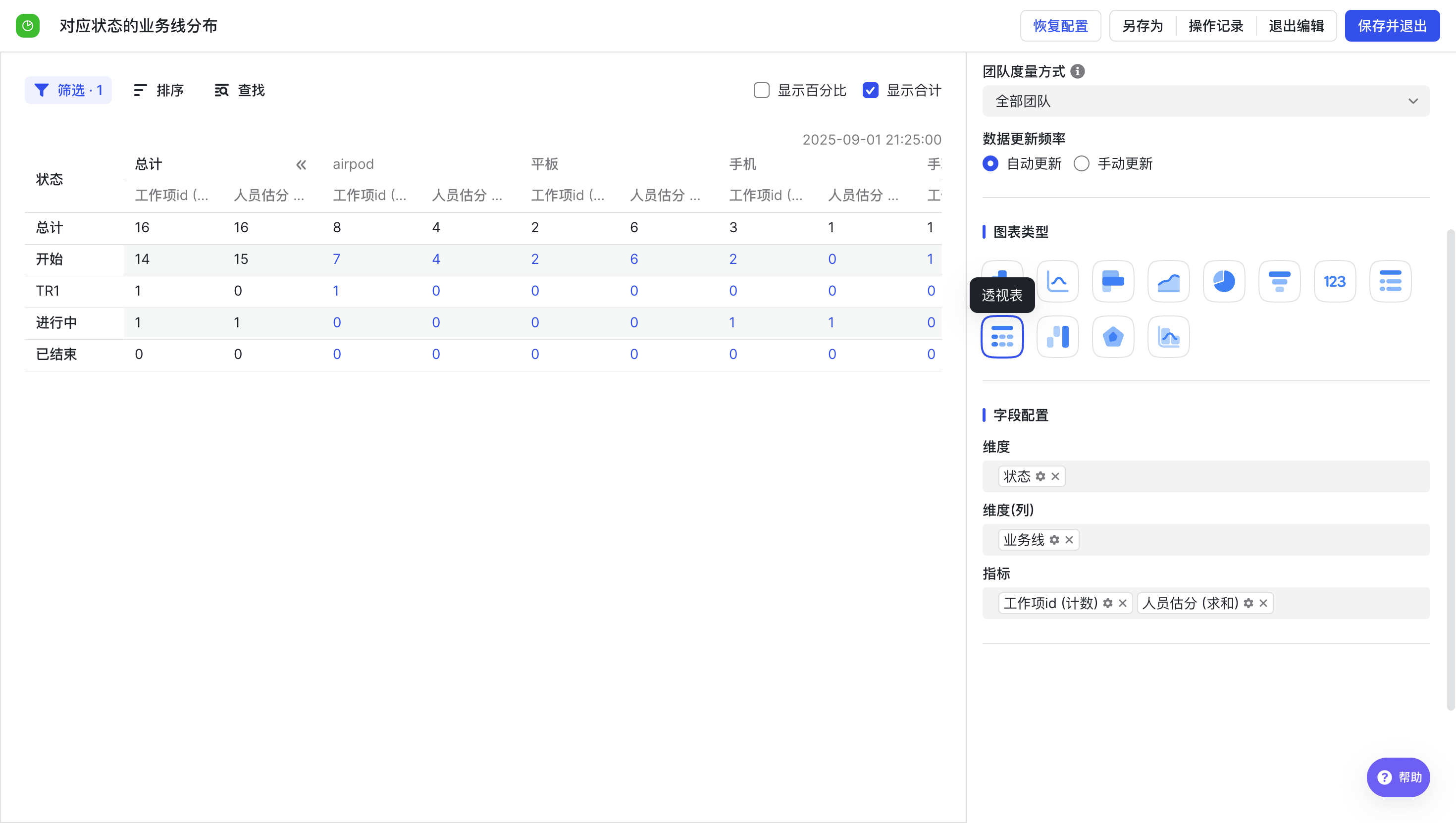
Task: Click the 2025-09-01 21:25:00 timestamp
Action: 872,140
